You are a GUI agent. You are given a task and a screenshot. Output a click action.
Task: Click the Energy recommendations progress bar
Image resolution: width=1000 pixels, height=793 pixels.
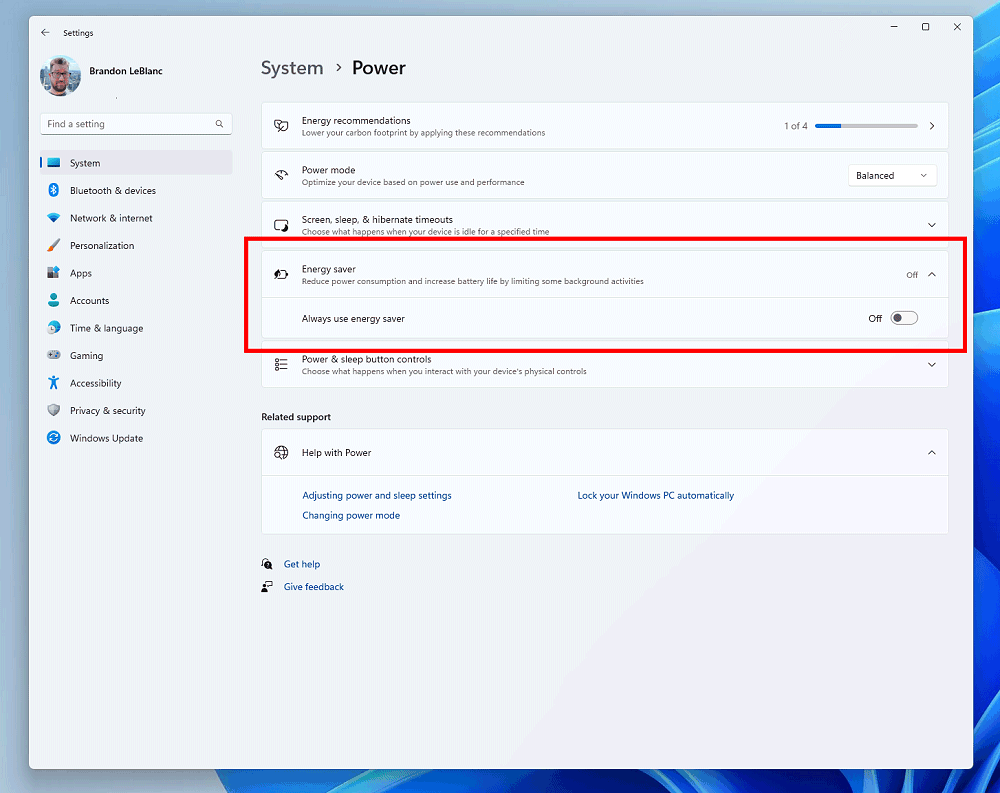[x=865, y=126]
